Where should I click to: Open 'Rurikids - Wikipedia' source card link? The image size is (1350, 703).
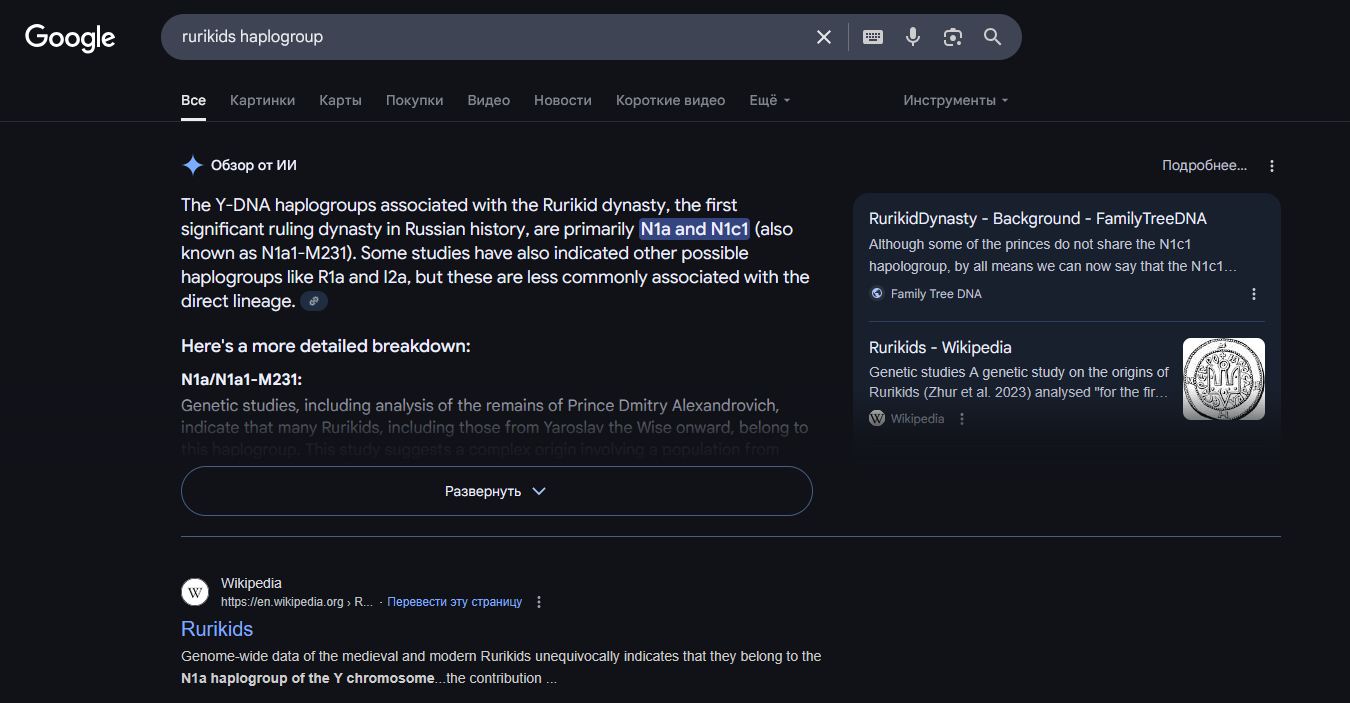(x=940, y=347)
